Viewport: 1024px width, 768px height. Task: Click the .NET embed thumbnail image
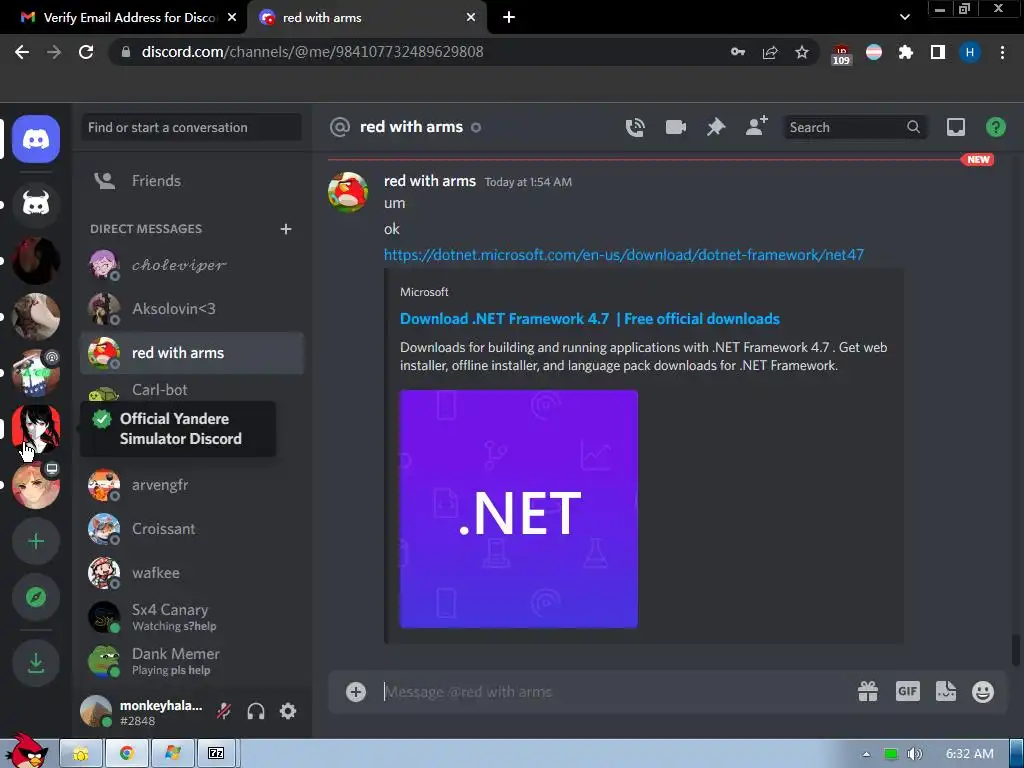pos(519,509)
